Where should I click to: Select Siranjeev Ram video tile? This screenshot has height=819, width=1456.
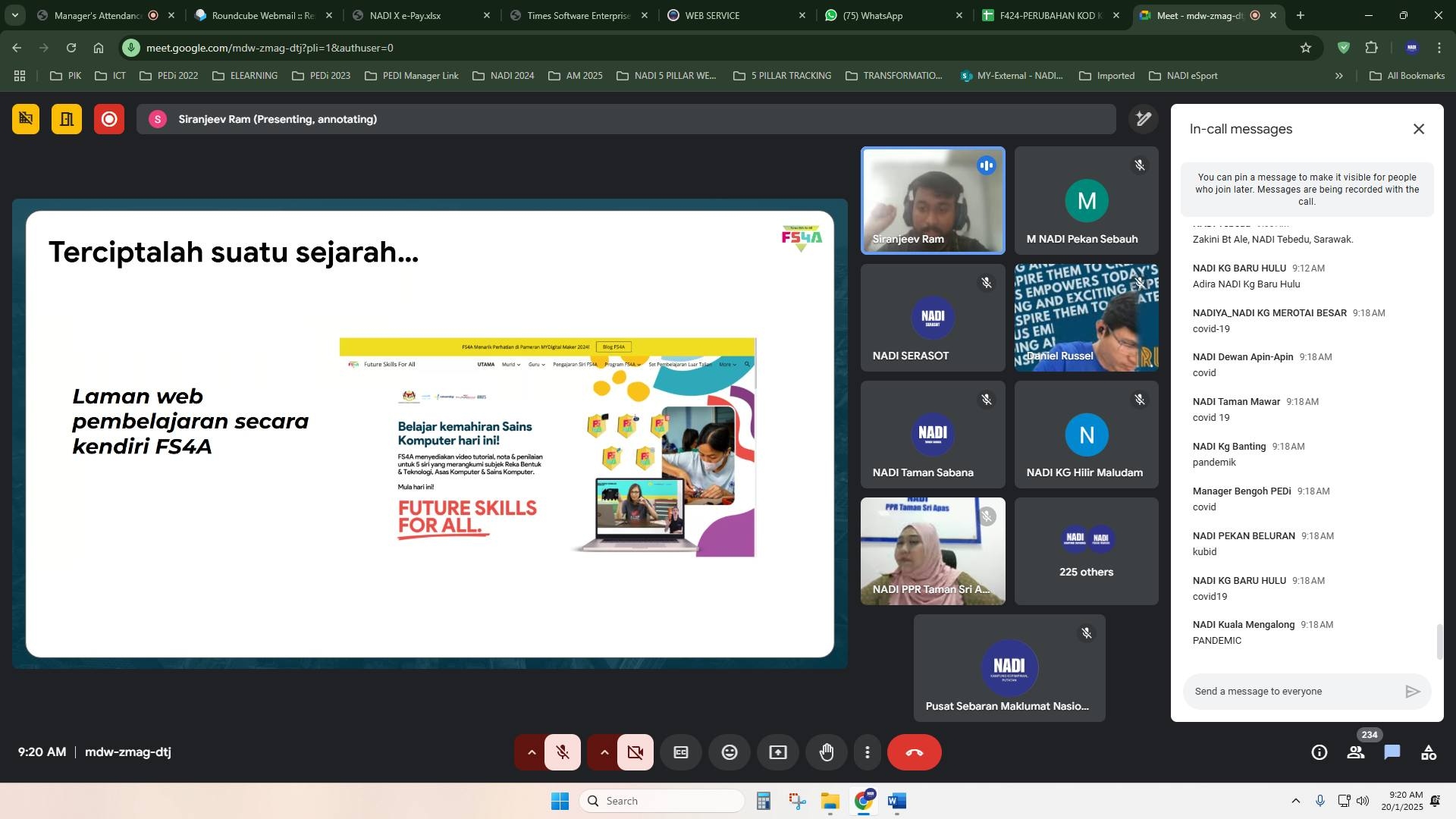click(933, 201)
